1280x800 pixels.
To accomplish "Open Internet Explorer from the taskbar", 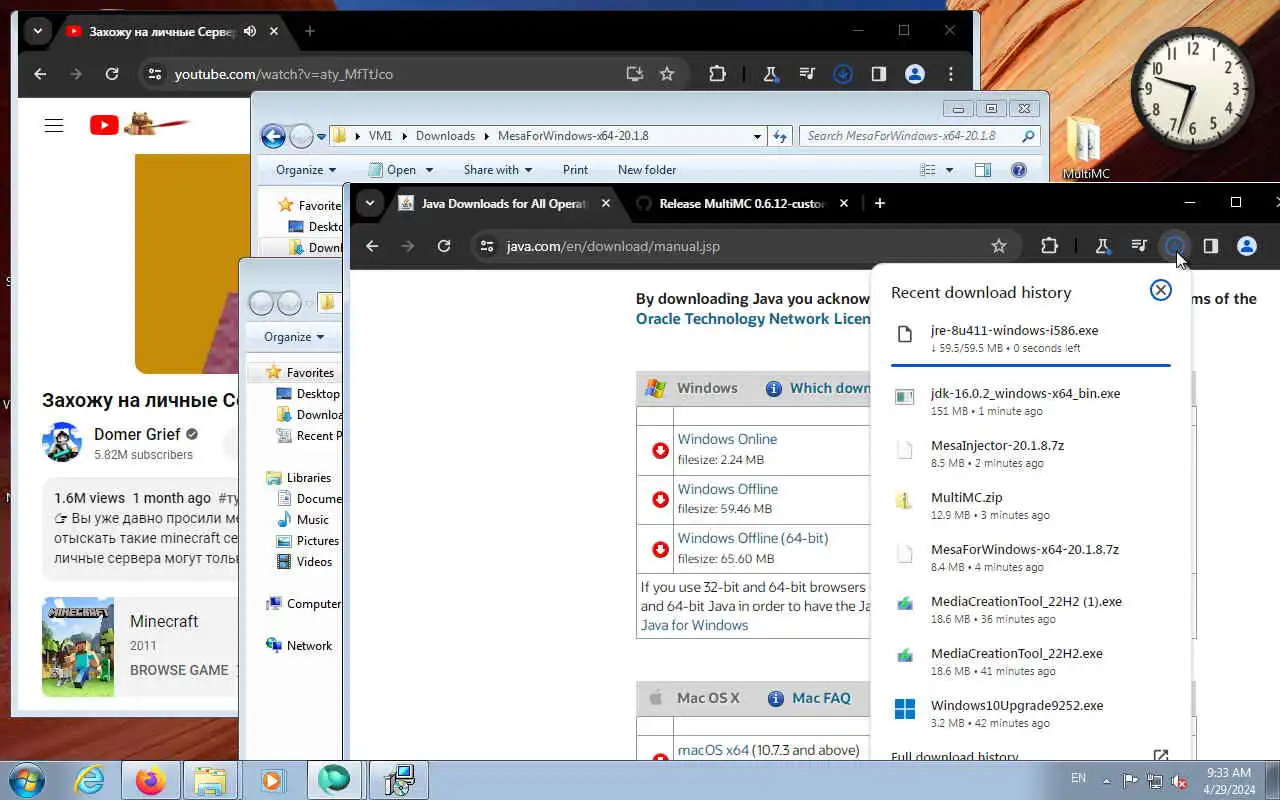I will click(x=90, y=780).
